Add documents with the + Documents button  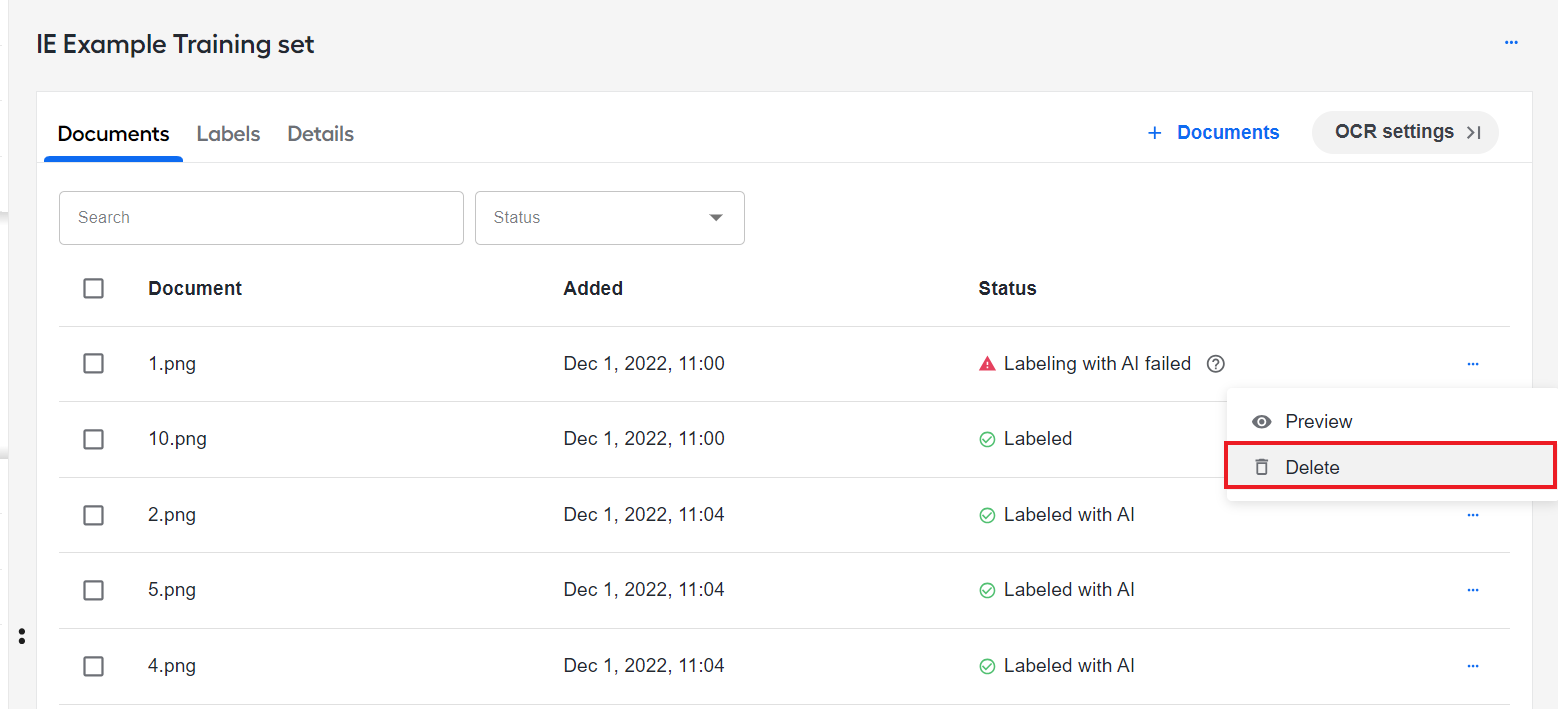(x=1213, y=132)
